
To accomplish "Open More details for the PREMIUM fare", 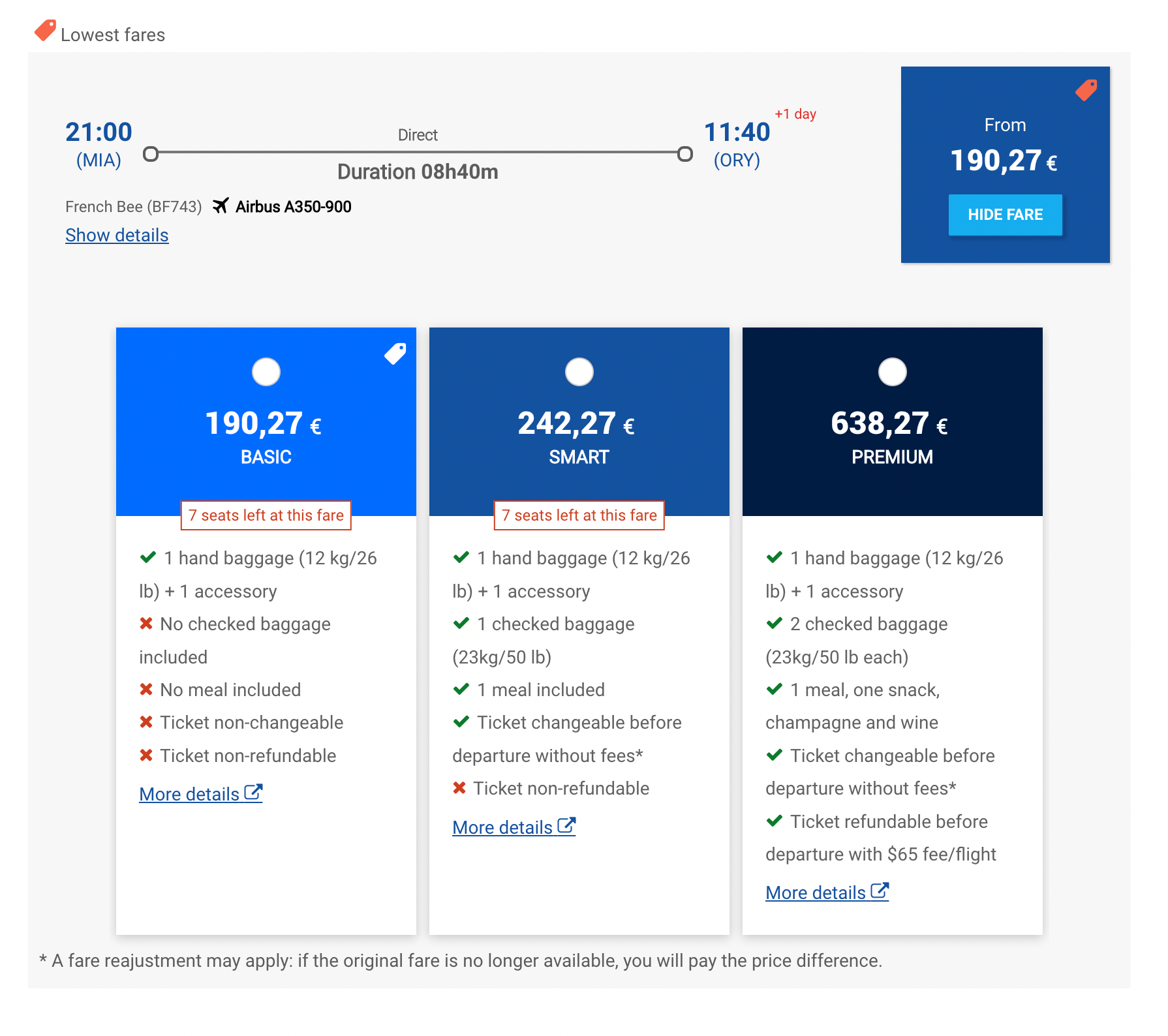I will 816,892.
